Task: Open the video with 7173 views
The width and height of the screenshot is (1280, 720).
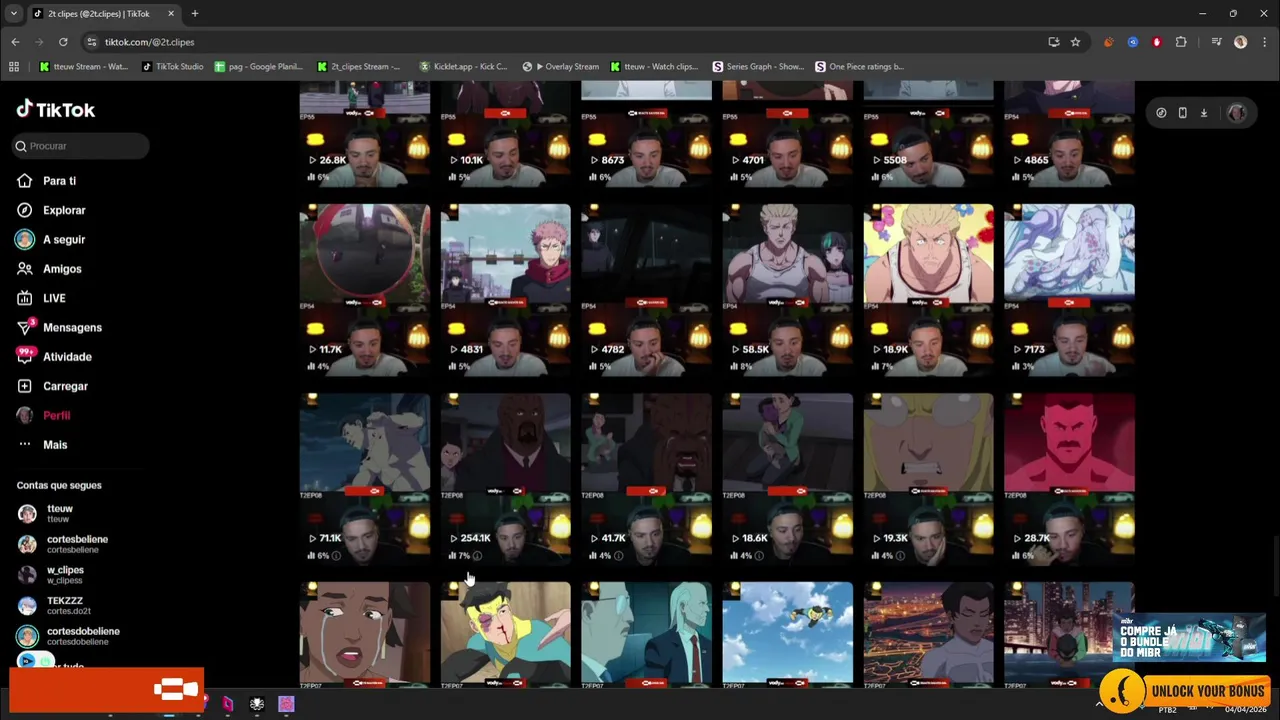Action: coord(1070,290)
